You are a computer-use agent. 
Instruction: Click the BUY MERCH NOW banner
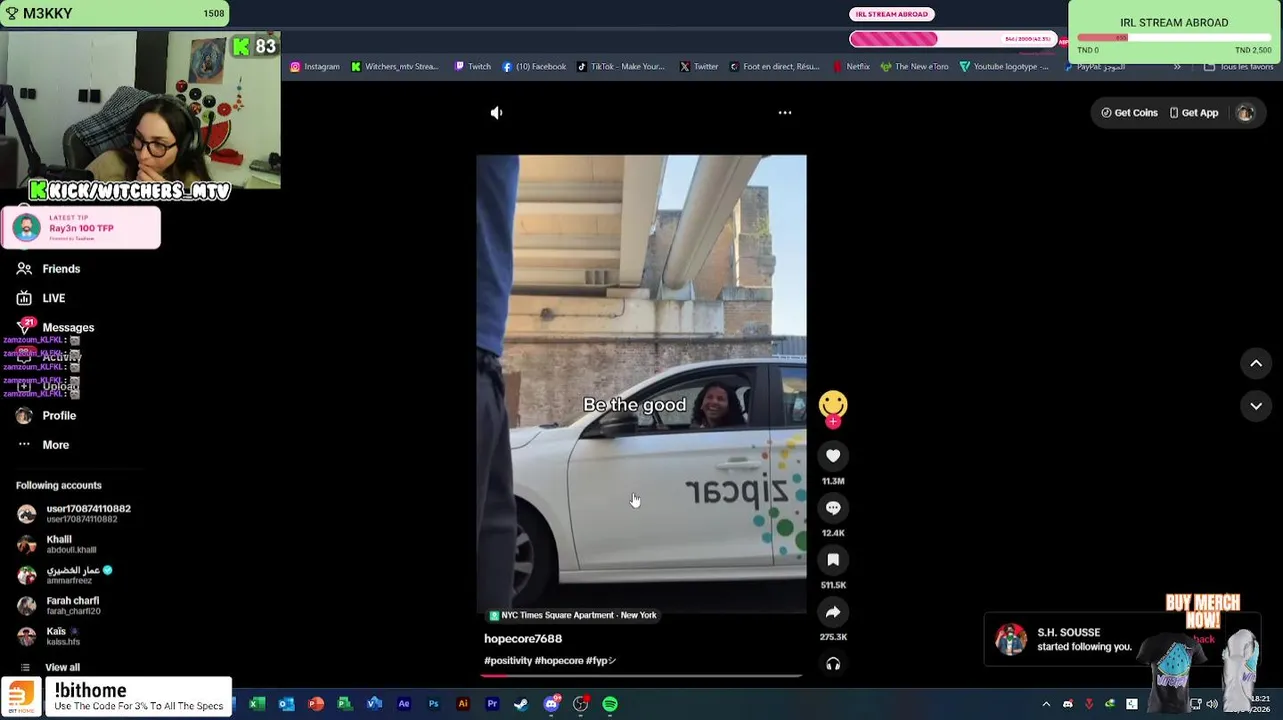[x=1202, y=611]
